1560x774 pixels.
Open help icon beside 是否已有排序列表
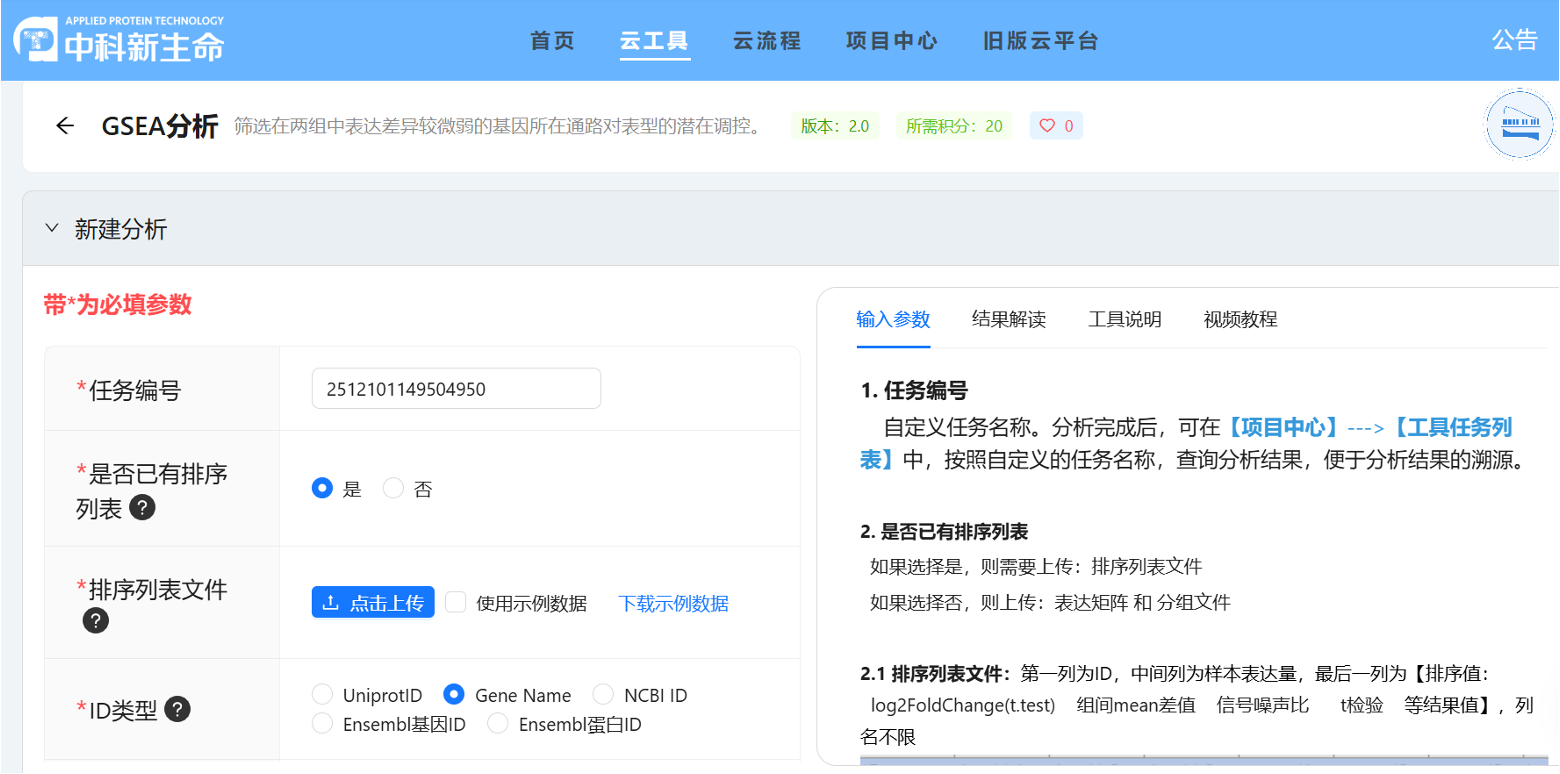tap(143, 507)
